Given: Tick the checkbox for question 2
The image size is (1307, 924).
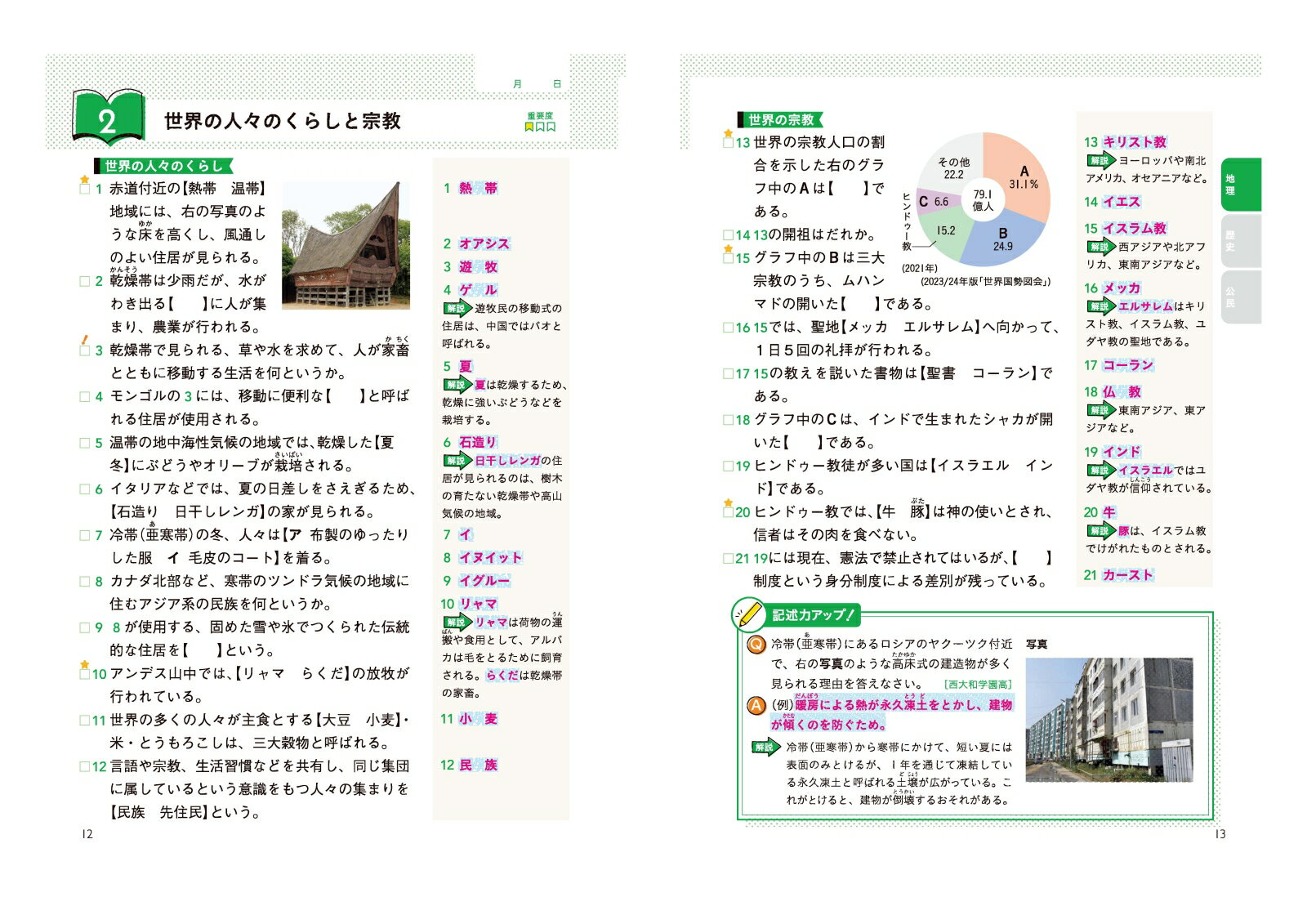Looking at the screenshot, I should click(84, 281).
